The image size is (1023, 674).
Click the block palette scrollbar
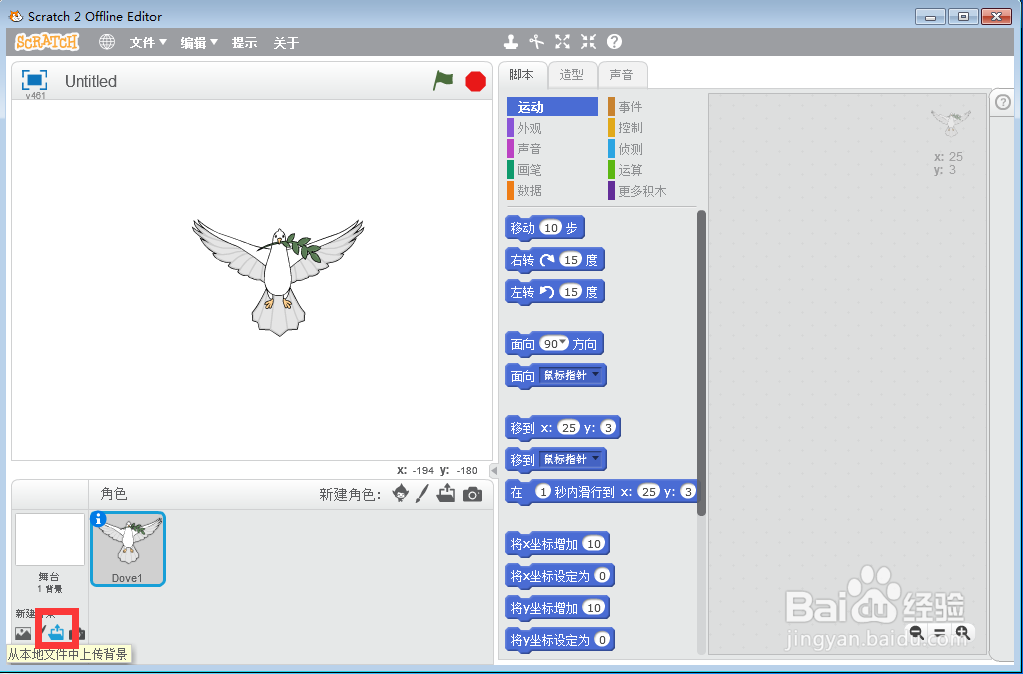coord(701,363)
